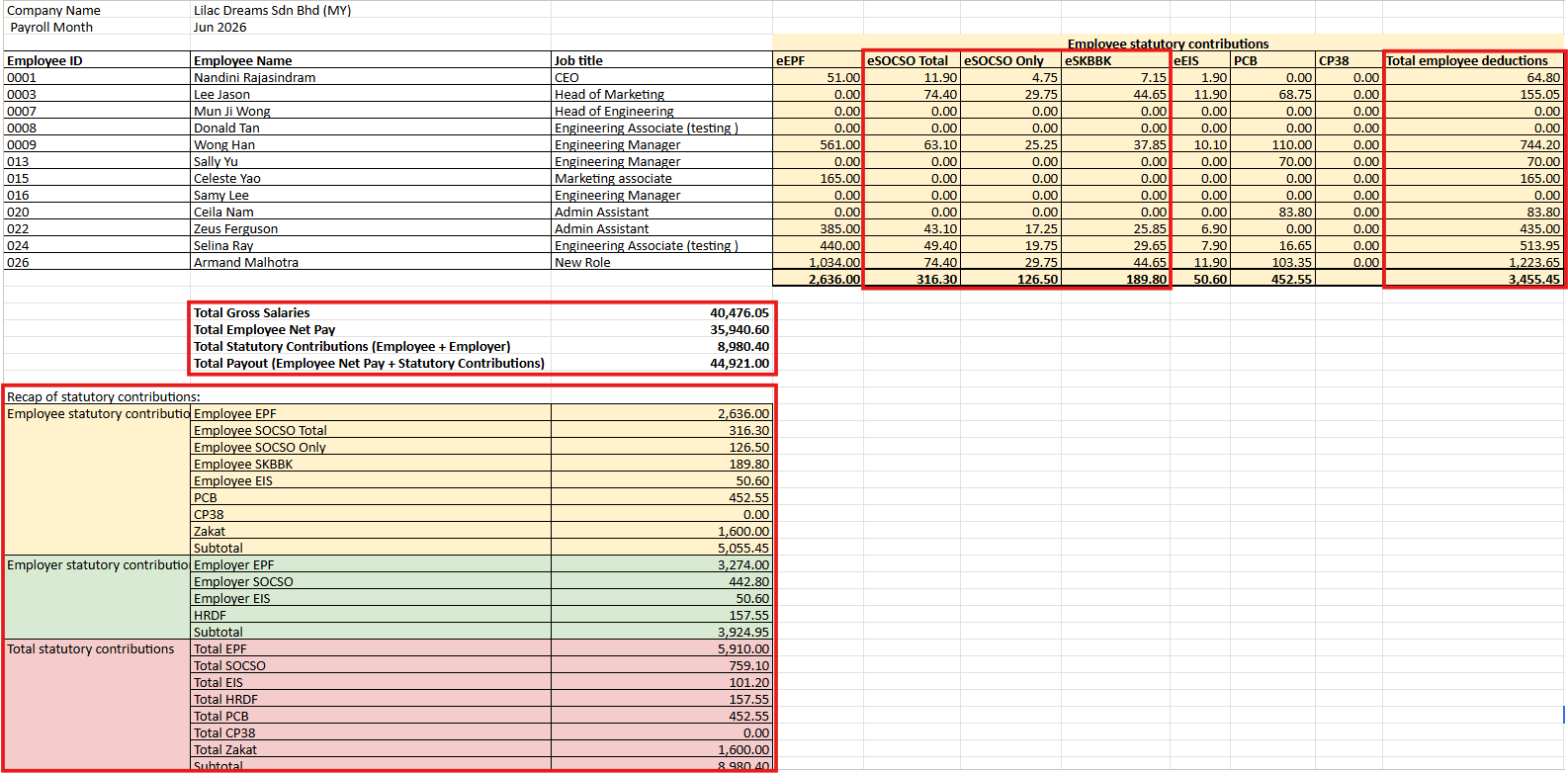Select the Total SOCSO value 759.10
The image size is (1568, 773).
tap(661, 665)
